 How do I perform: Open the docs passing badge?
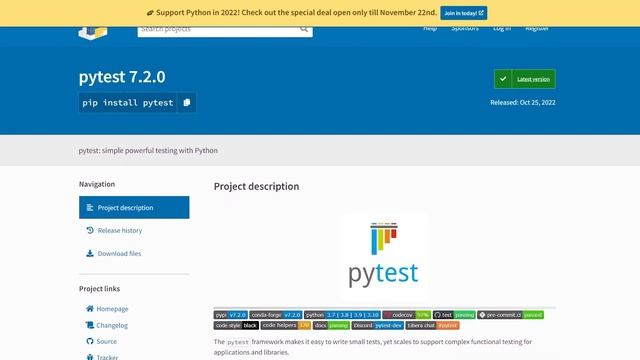point(332,325)
